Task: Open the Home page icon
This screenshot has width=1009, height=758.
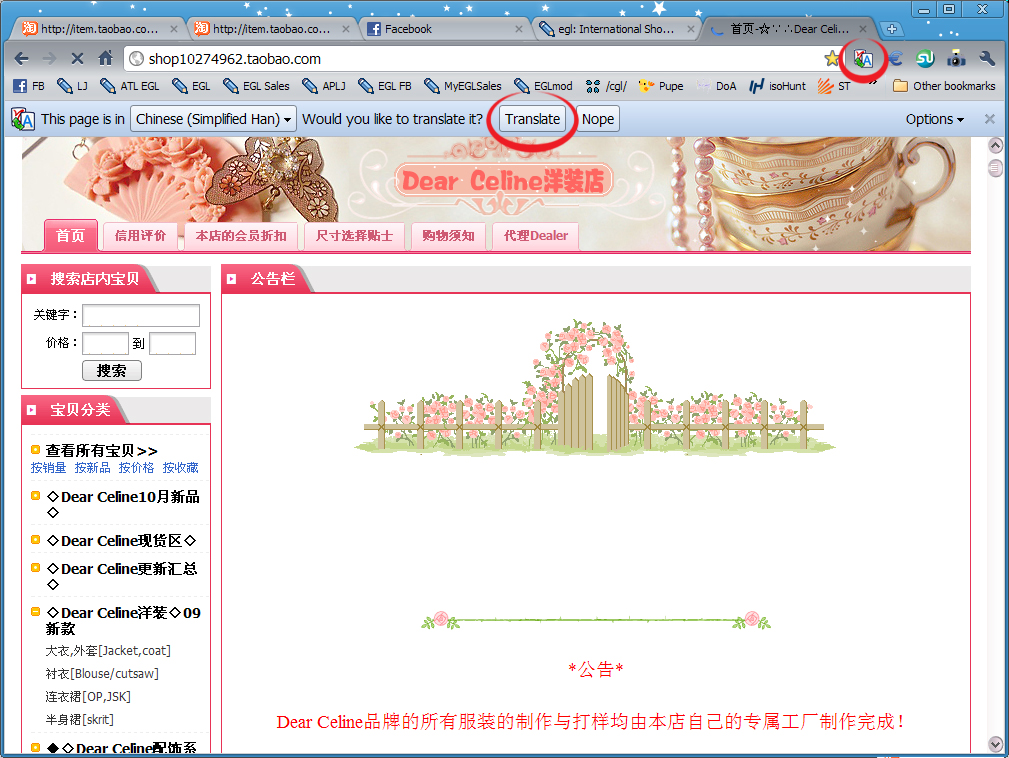Action: tap(106, 59)
